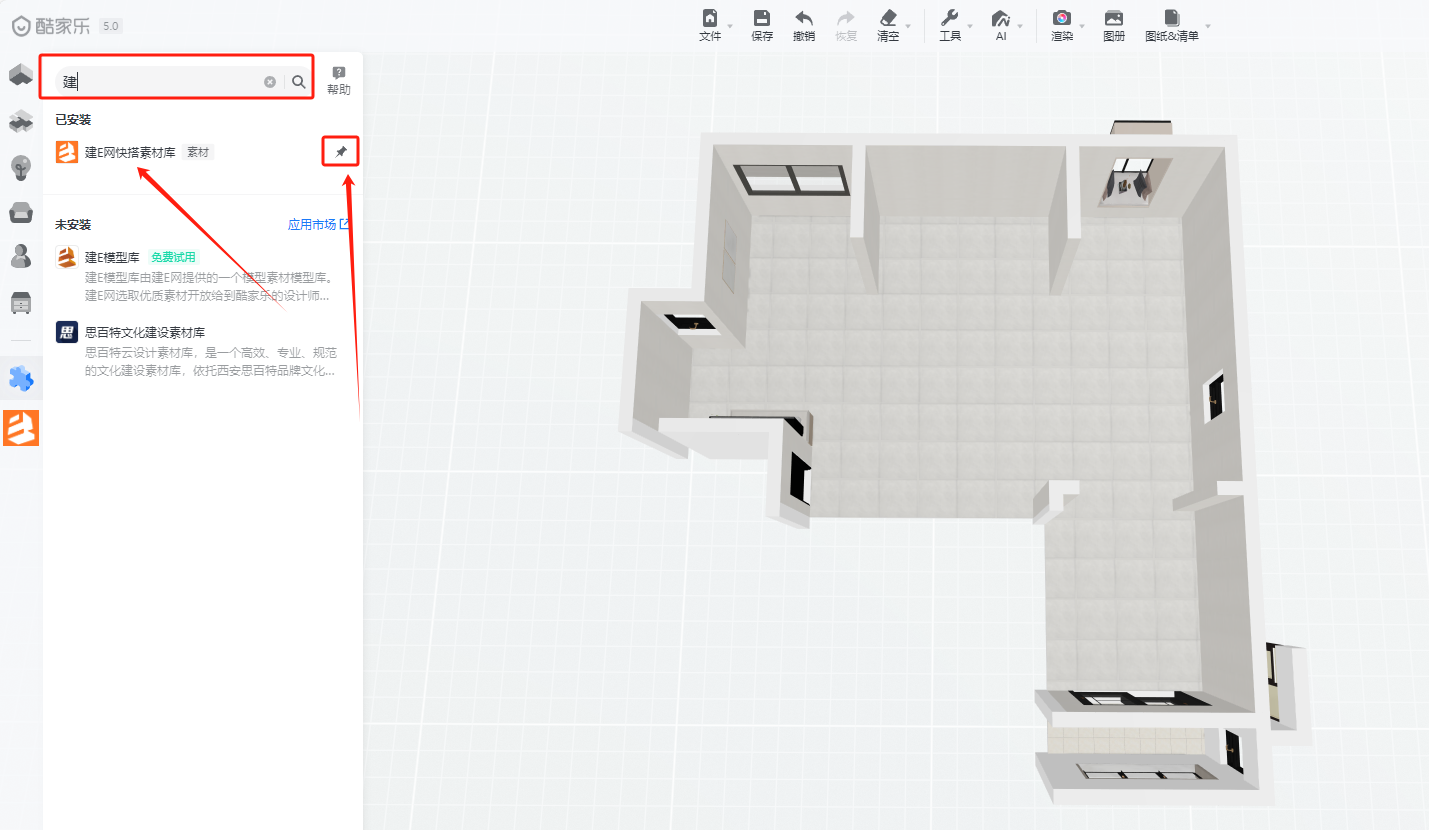1429x830 pixels.
Task: Expand the 文件 (File) dropdown arrow
Action: (x=730, y=26)
